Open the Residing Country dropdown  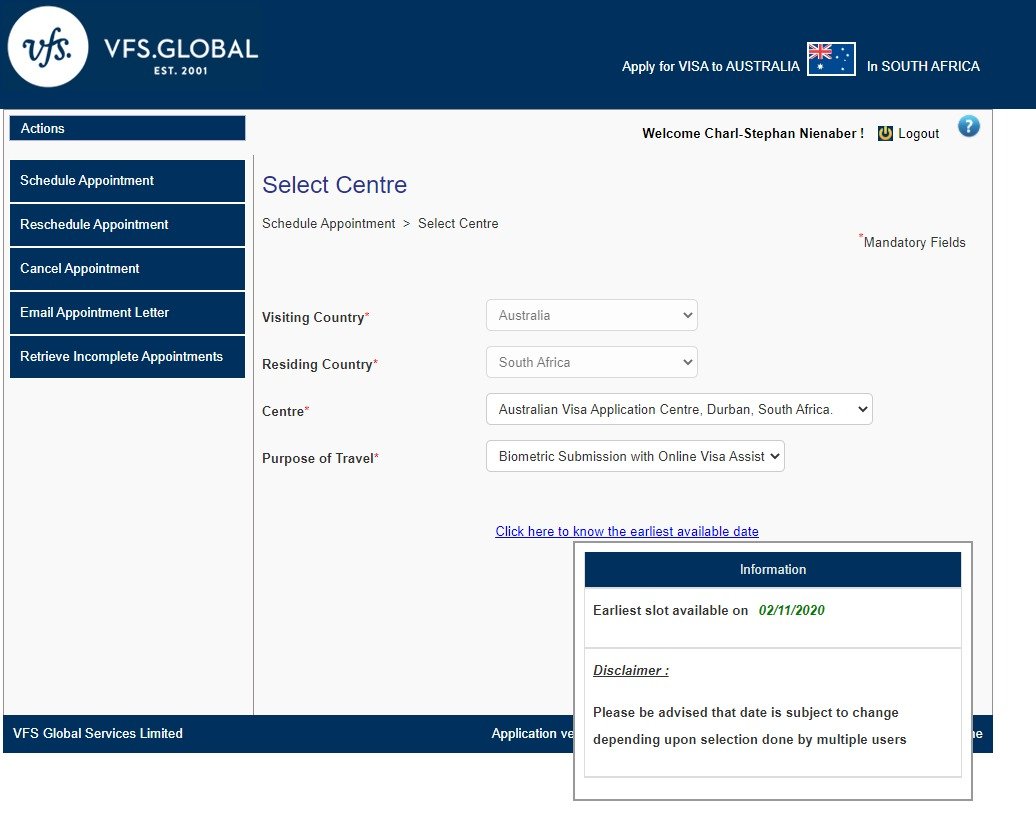(x=592, y=362)
